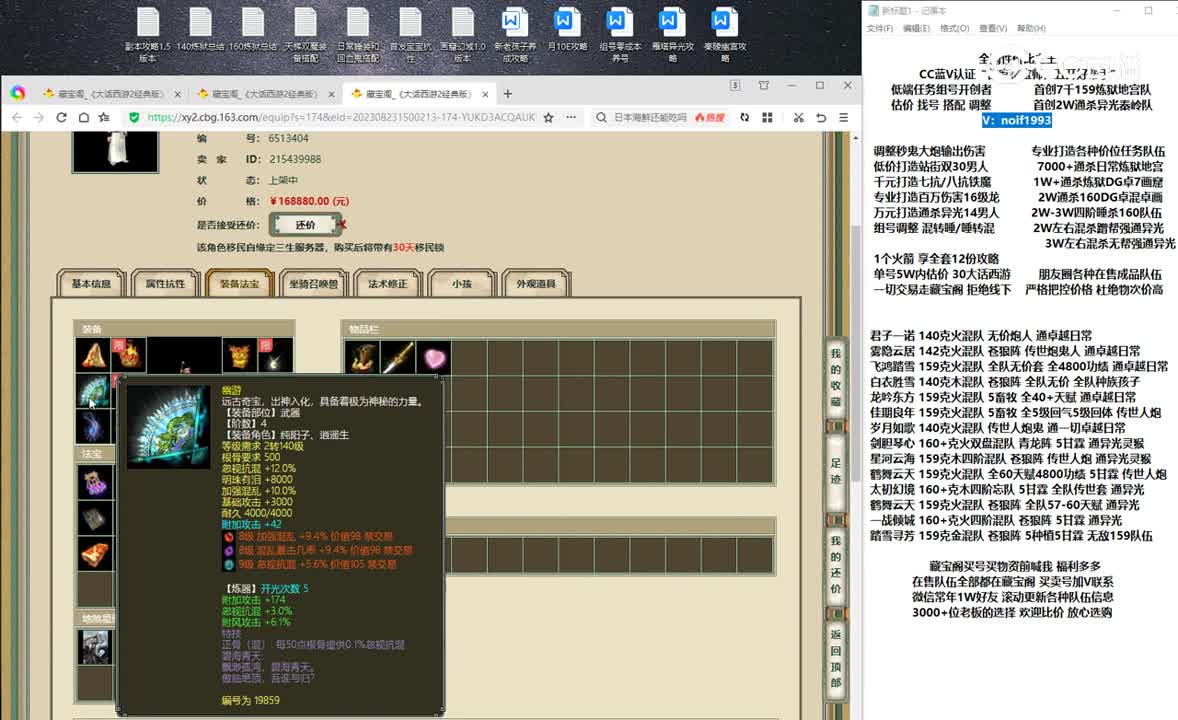1178x720 pixels.
Task: Switch to the 外观道具 tab
Action: point(536,283)
